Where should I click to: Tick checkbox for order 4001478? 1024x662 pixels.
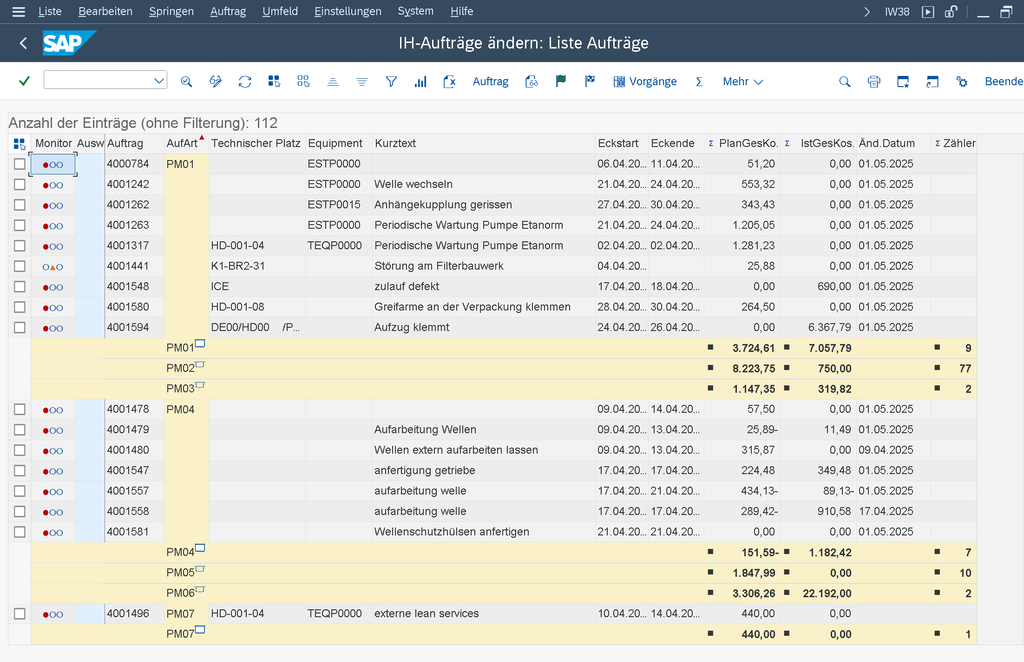pos(20,409)
